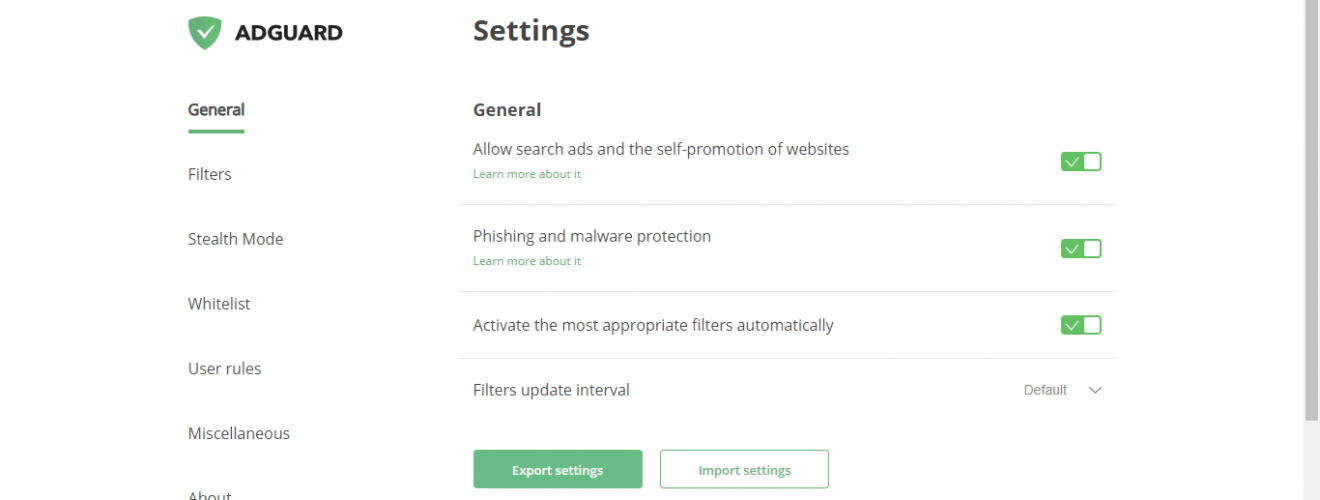Toggle Allow search ads and self-promotion switch
This screenshot has height=500, width=1320.
pos(1081,161)
